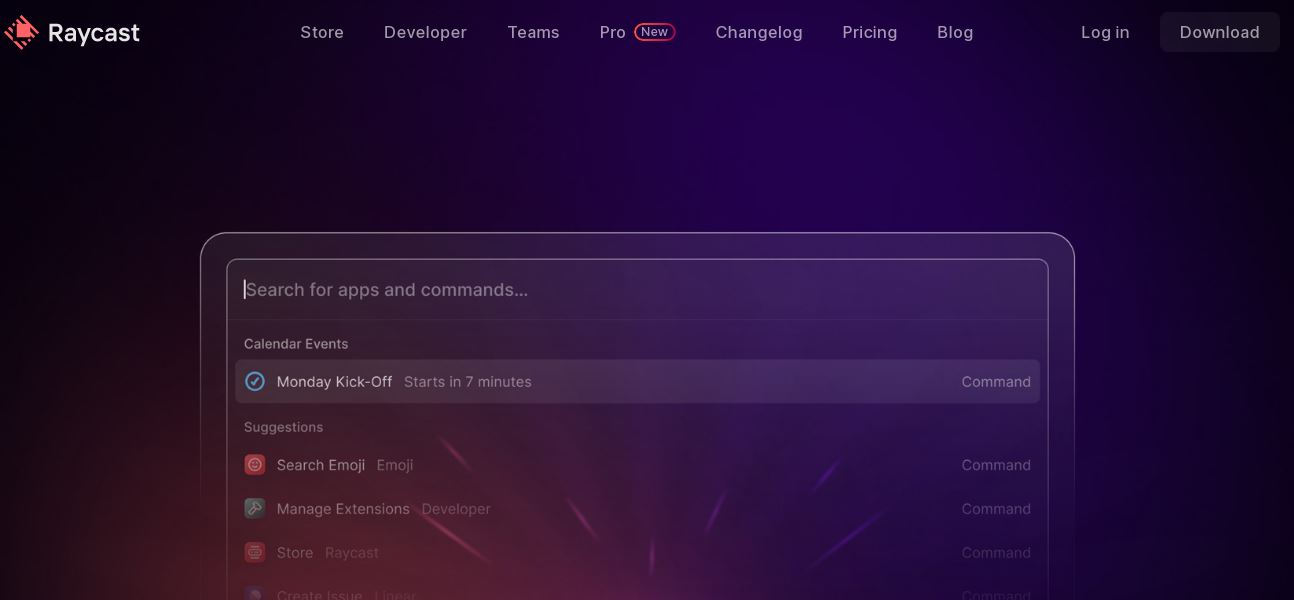Click the Manage Extensions tool icon
This screenshot has height=600, width=1294.
255,508
